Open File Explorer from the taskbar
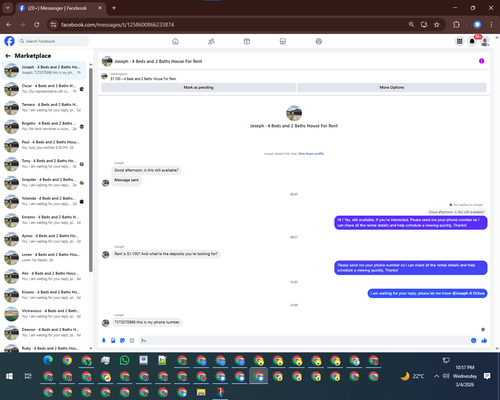This screenshot has height=400, width=500. point(201,392)
